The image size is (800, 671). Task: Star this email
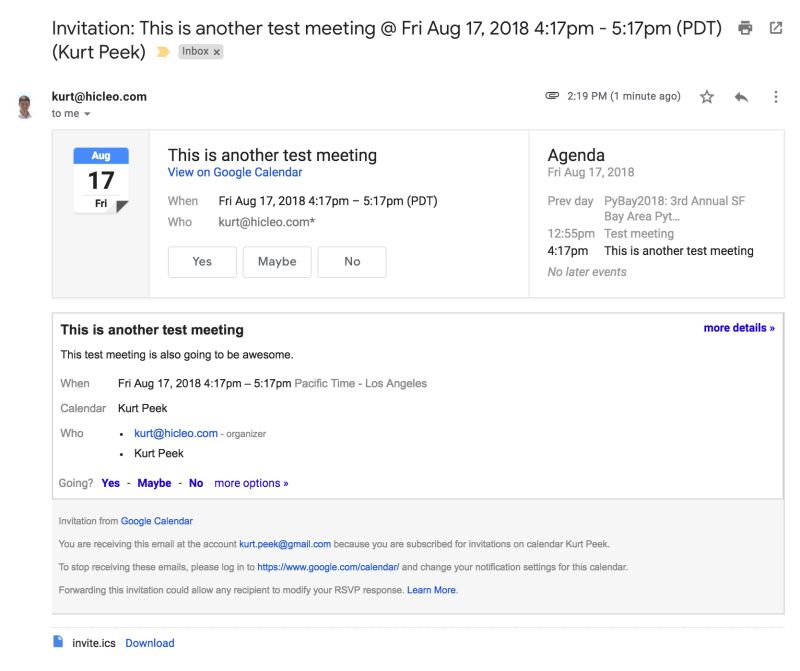click(706, 96)
